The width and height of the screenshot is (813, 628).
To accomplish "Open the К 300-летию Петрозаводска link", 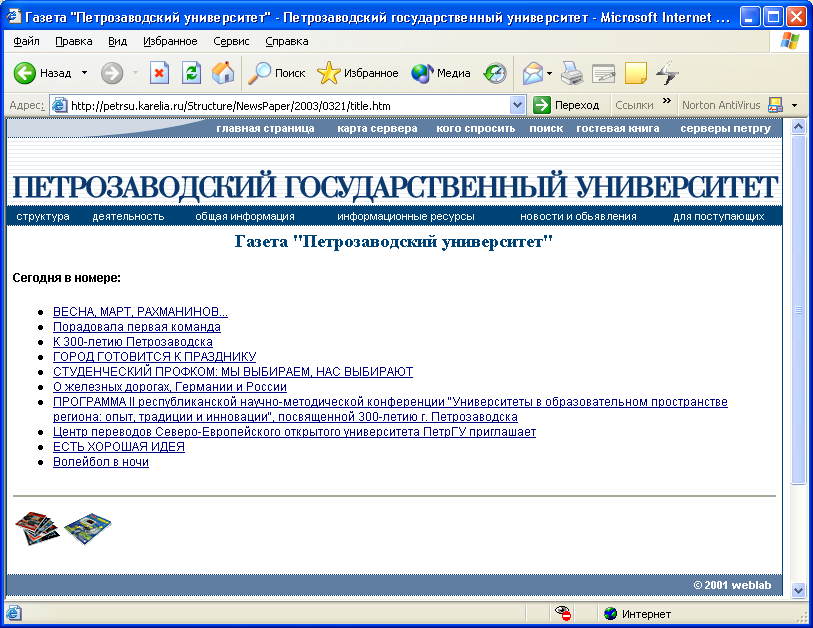I will tap(133, 342).
